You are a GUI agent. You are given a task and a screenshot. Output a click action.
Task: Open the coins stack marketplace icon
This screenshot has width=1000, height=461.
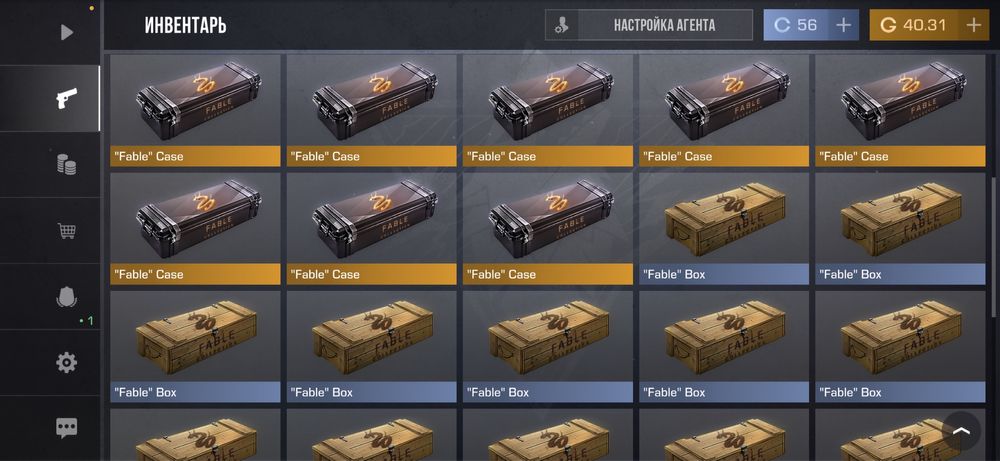66,165
